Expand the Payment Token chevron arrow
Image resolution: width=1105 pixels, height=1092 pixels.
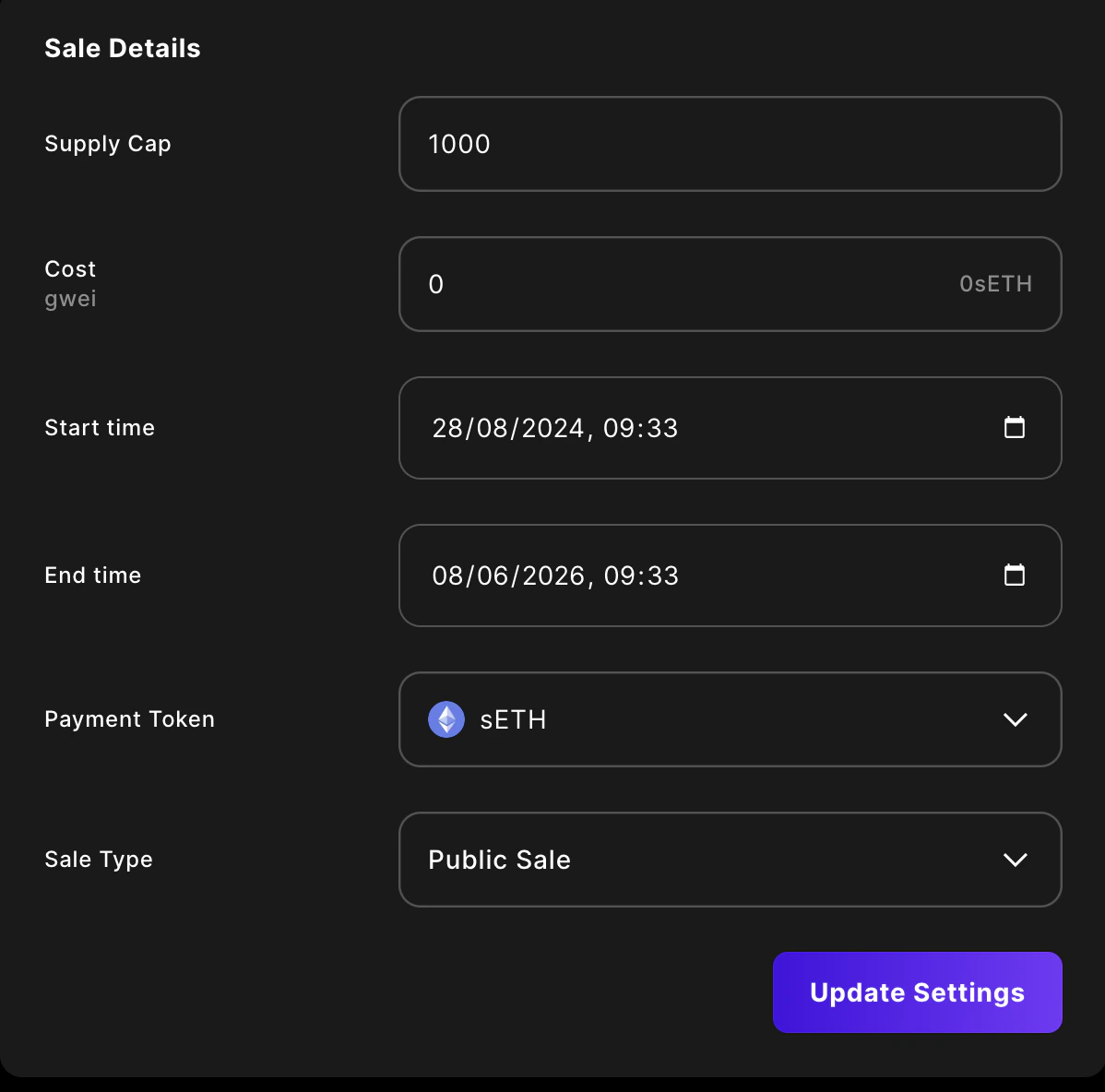(1015, 719)
